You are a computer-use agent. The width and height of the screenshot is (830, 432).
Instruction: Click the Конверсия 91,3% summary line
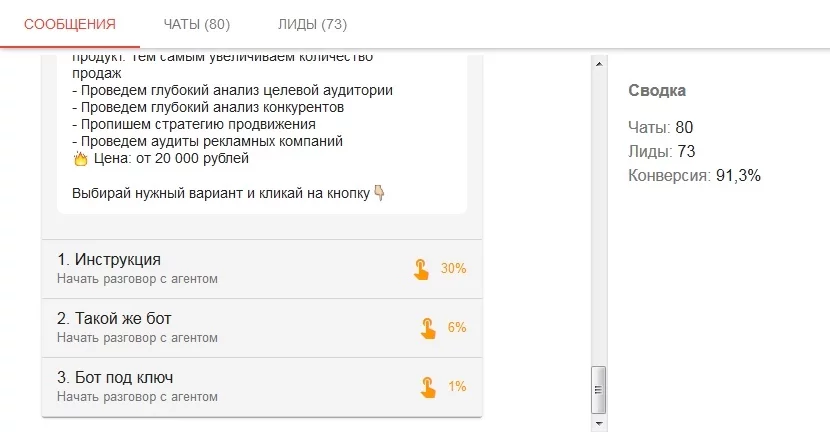point(694,176)
